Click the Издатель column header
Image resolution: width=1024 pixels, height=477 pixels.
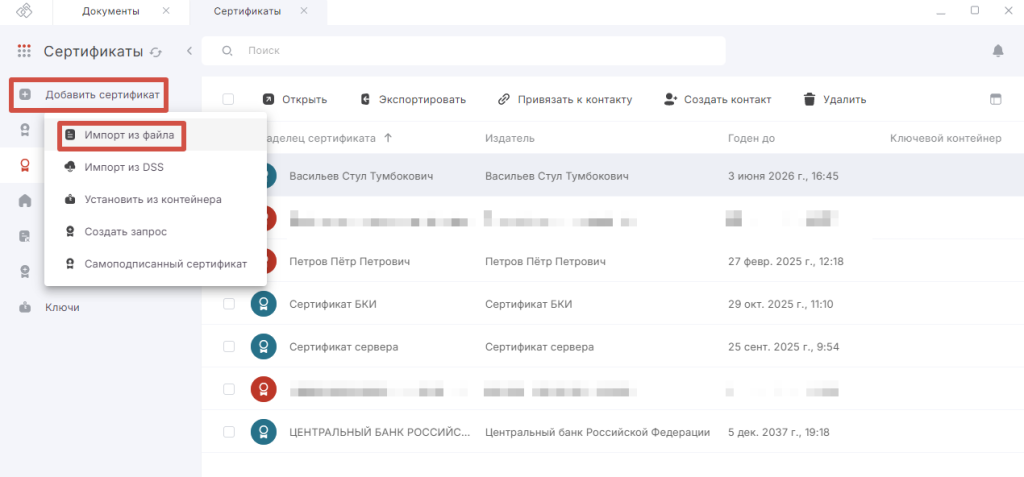(x=510, y=138)
